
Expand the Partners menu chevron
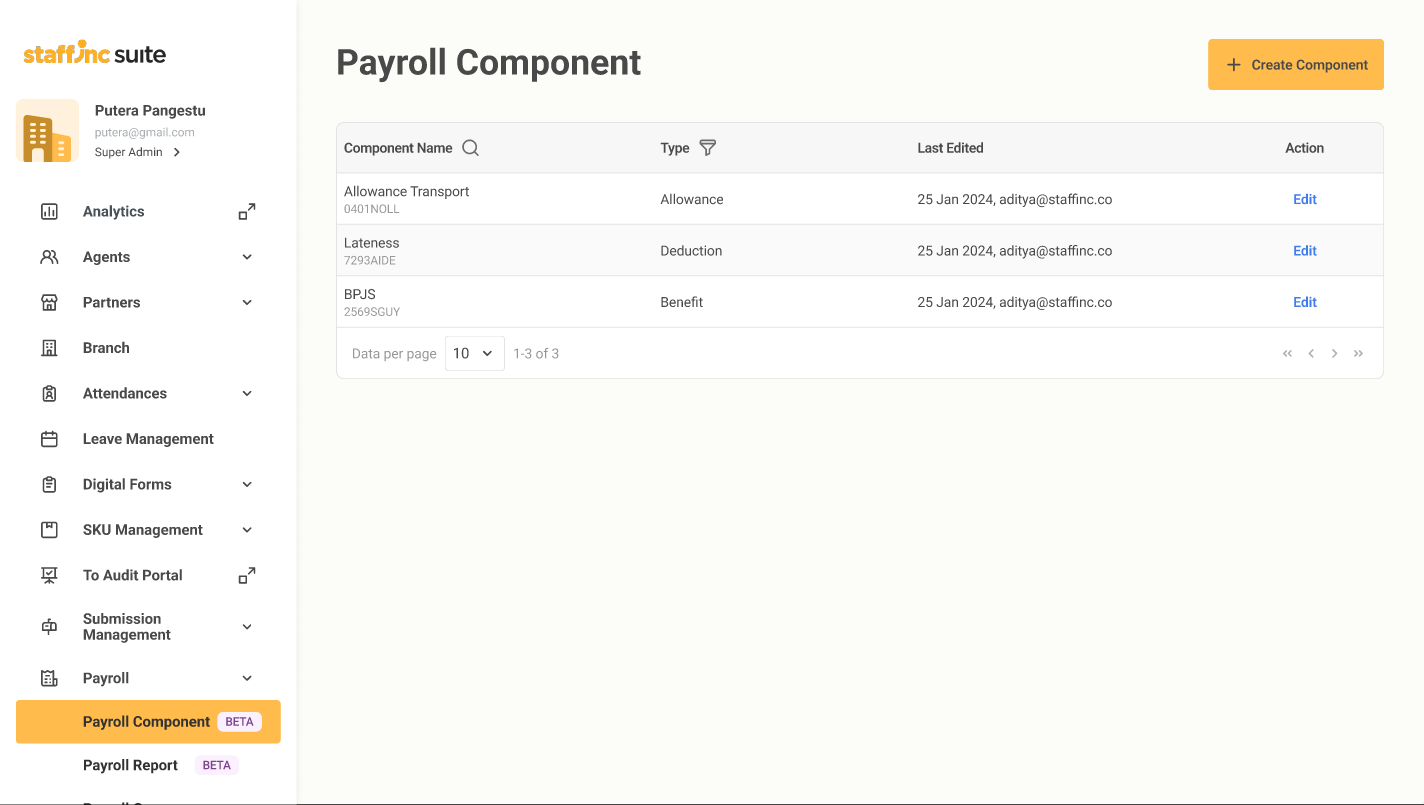[x=247, y=302]
